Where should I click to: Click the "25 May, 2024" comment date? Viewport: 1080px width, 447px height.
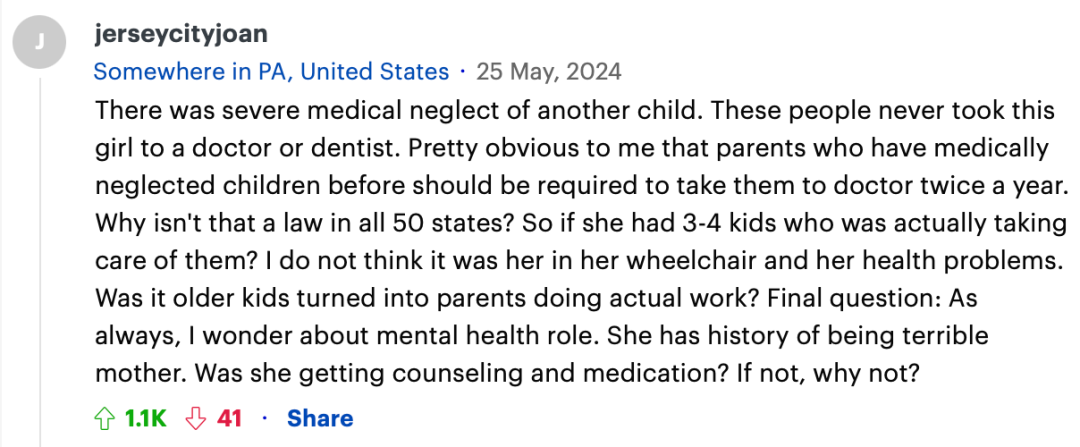[549, 72]
